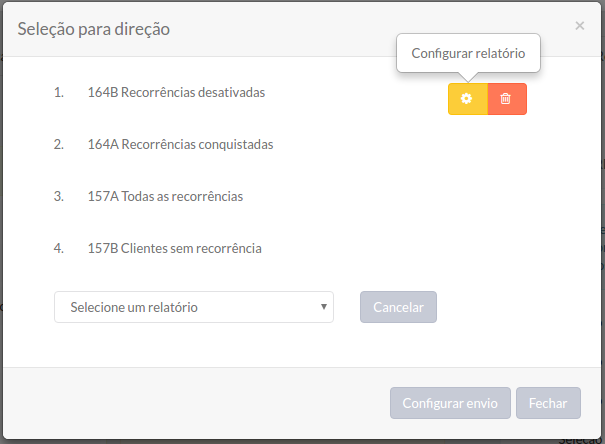Click the empty footer area beside Configurar envio
The image size is (605, 444).
point(193,403)
